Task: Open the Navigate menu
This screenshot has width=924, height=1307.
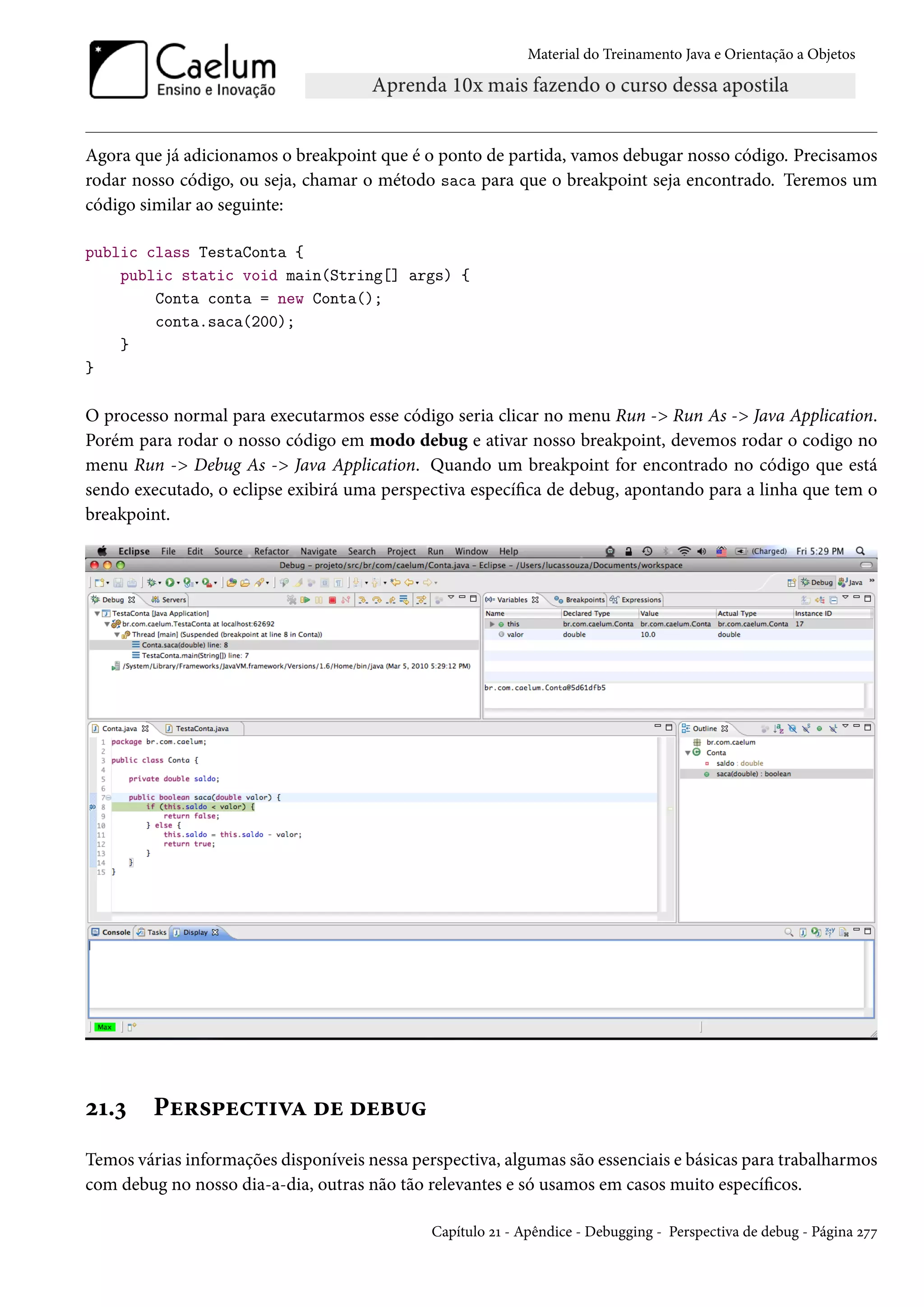Action: 318,551
